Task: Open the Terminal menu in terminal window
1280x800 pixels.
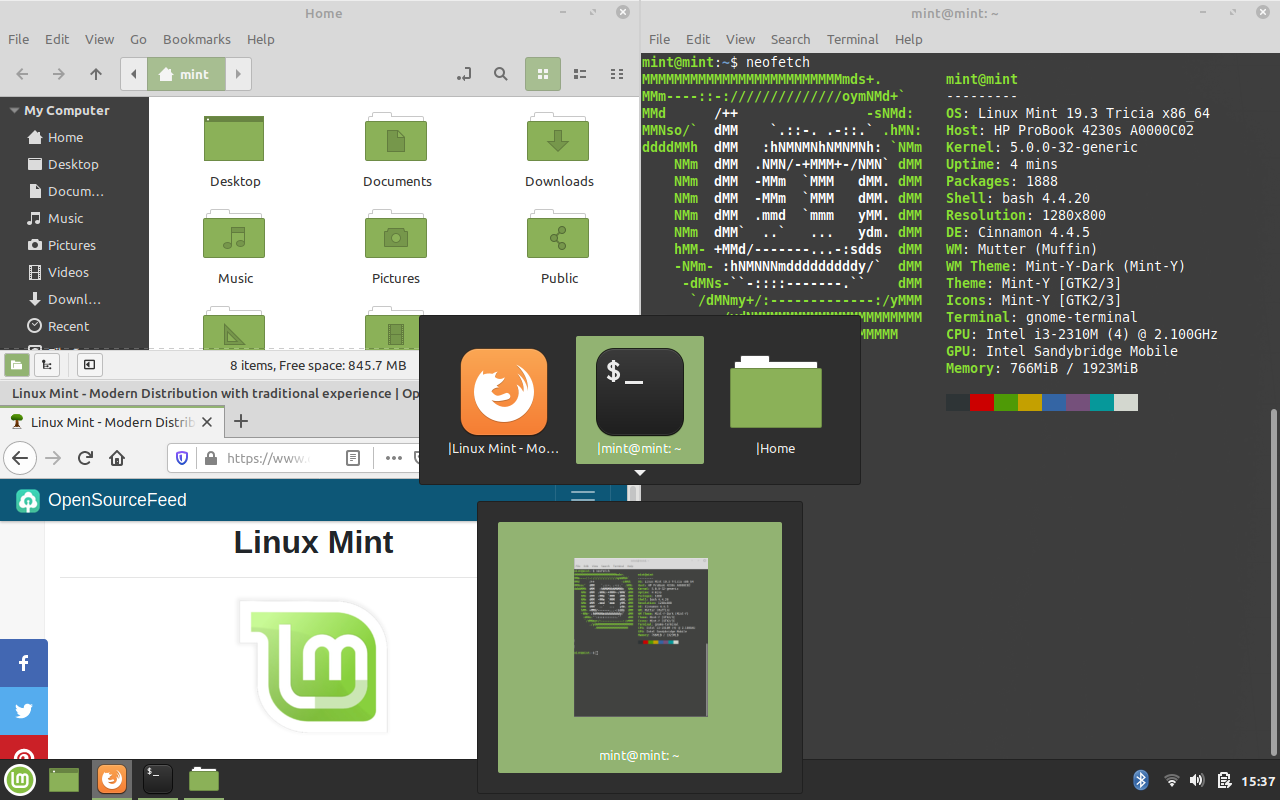Action: 853,40
